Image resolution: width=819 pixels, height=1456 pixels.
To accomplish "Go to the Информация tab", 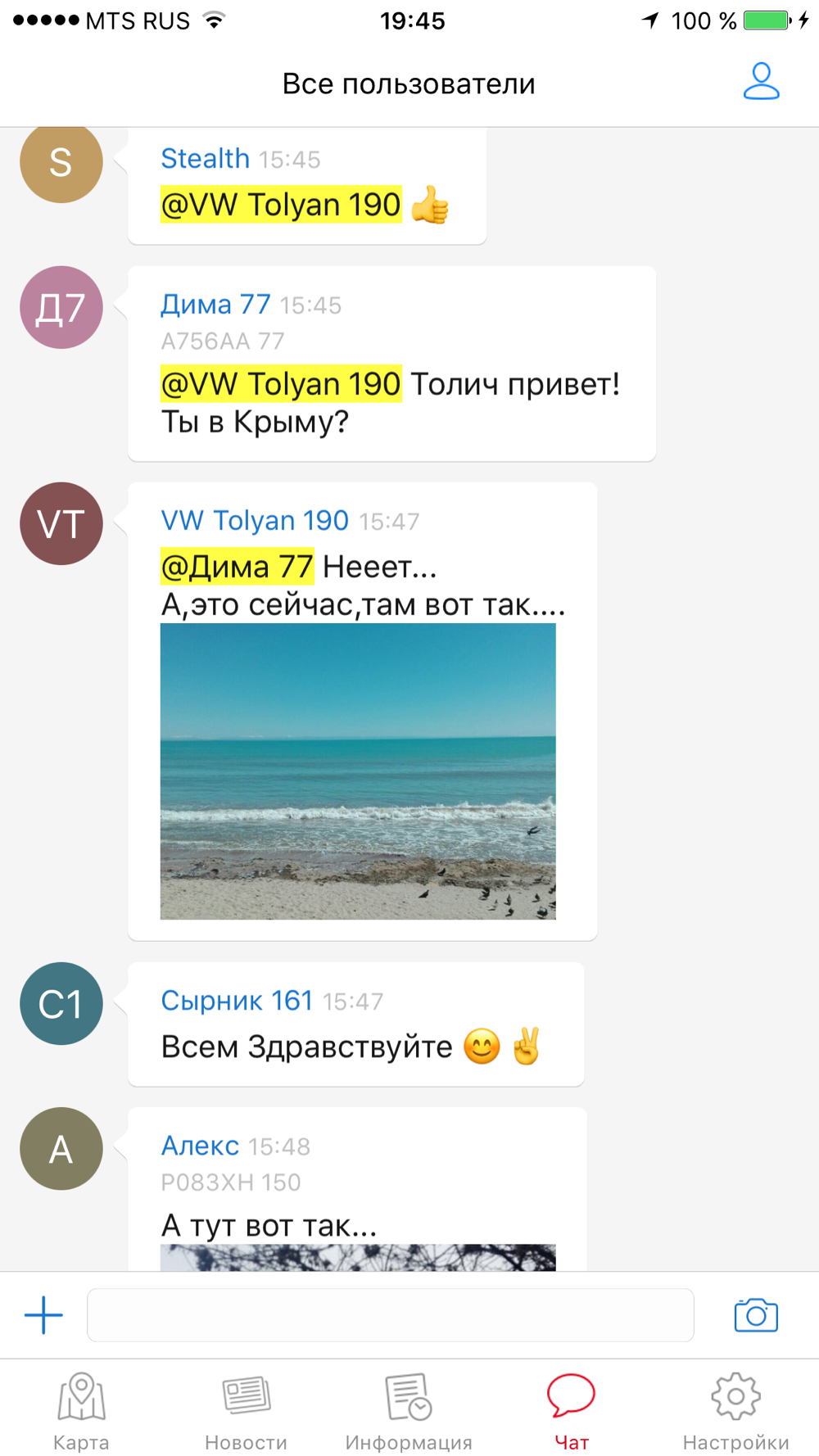I will (x=409, y=1412).
